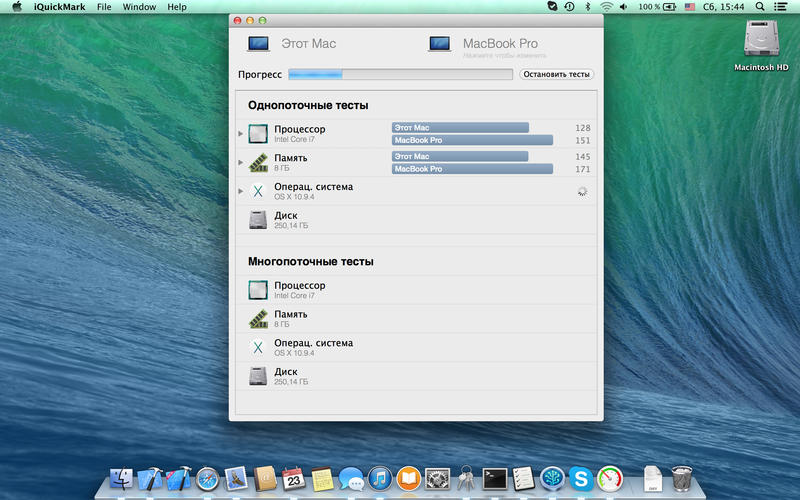This screenshot has width=800, height=500.
Task: Open the yellow Notes app in the dock
Action: coord(322,479)
